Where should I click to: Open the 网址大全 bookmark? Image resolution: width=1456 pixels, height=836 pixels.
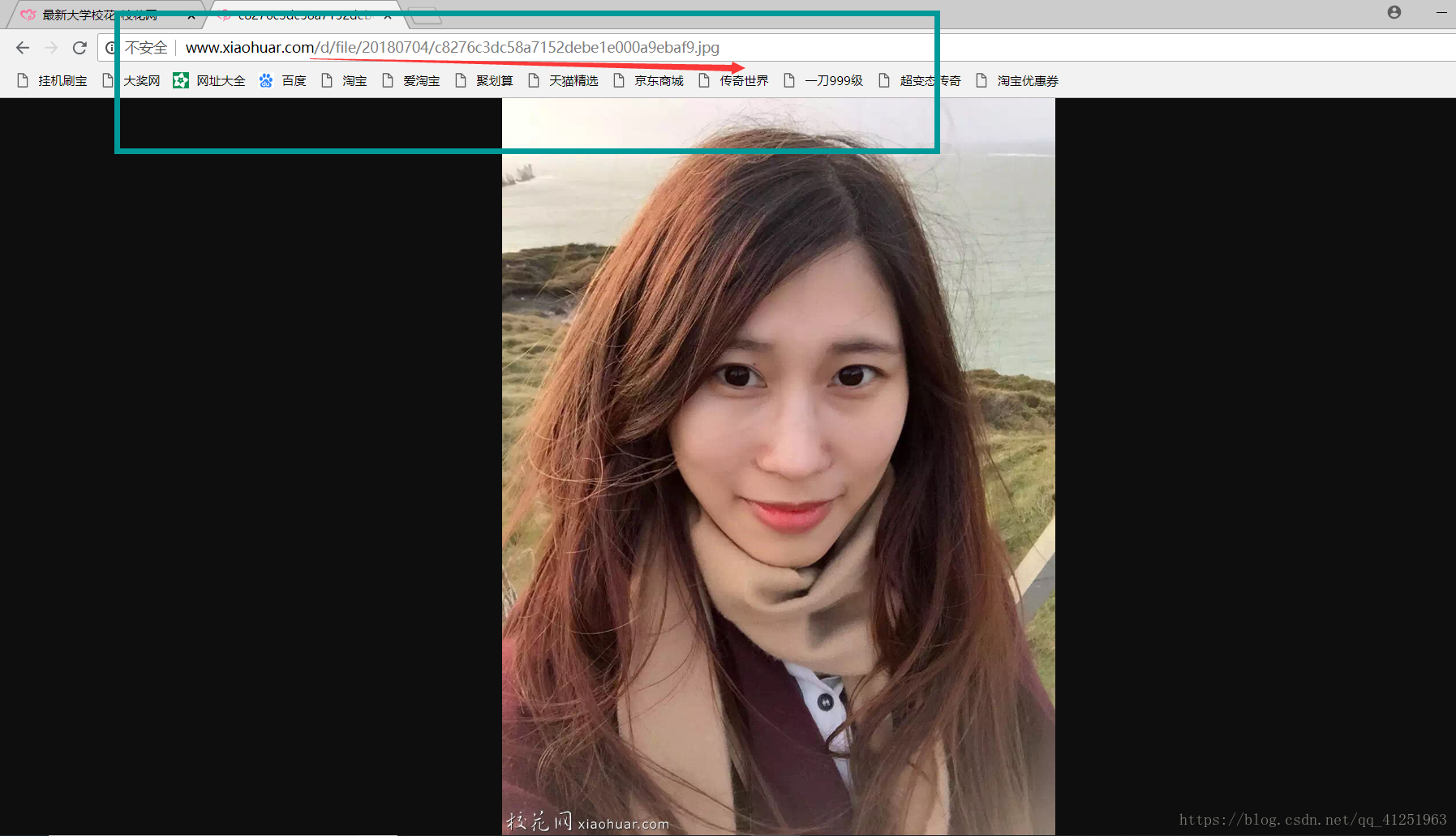pyautogui.click(x=221, y=80)
